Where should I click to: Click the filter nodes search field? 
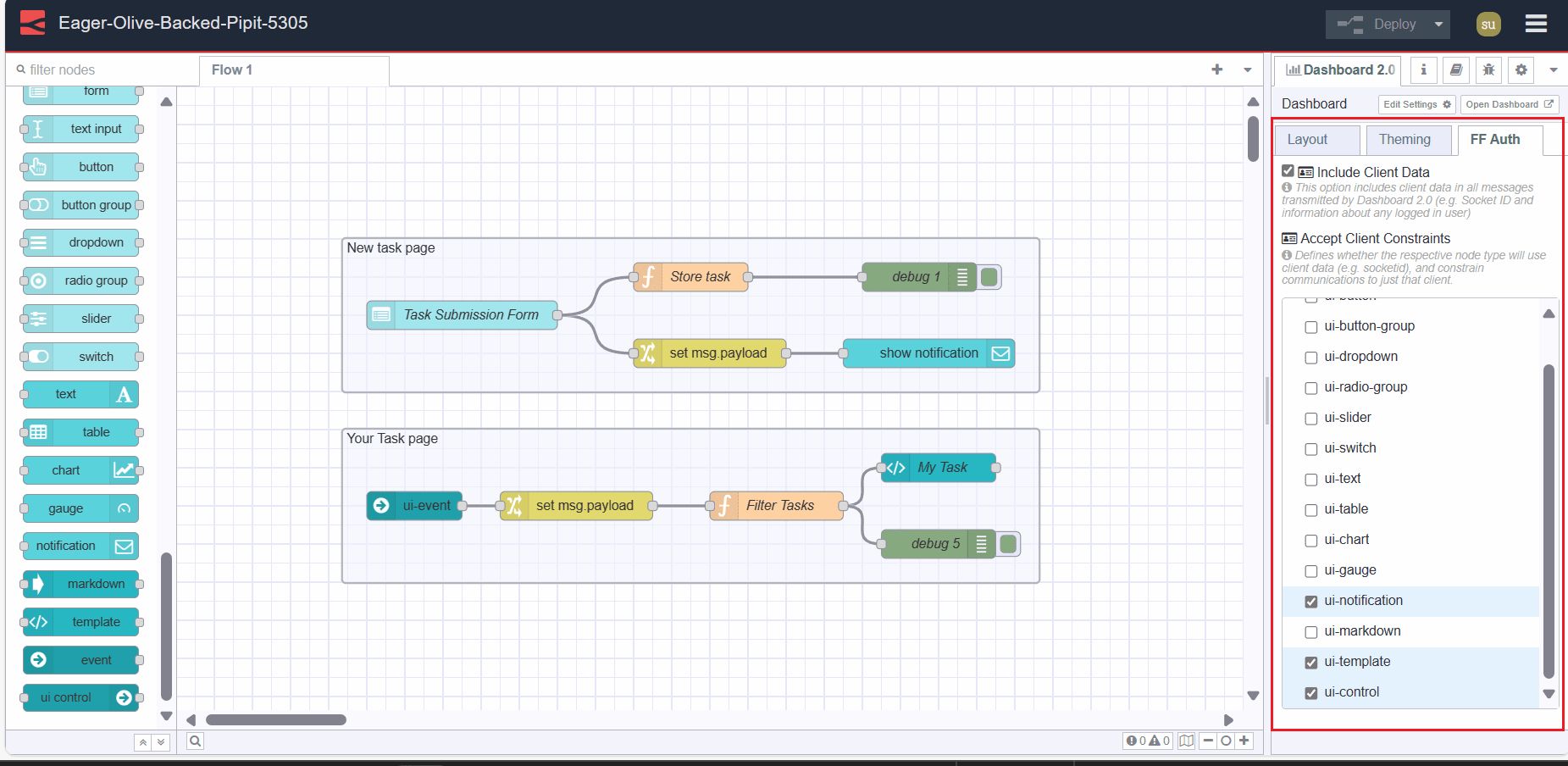point(93,69)
